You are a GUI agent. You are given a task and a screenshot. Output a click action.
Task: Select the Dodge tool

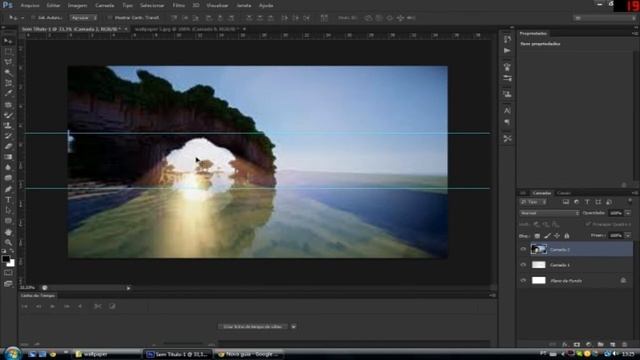[8, 178]
